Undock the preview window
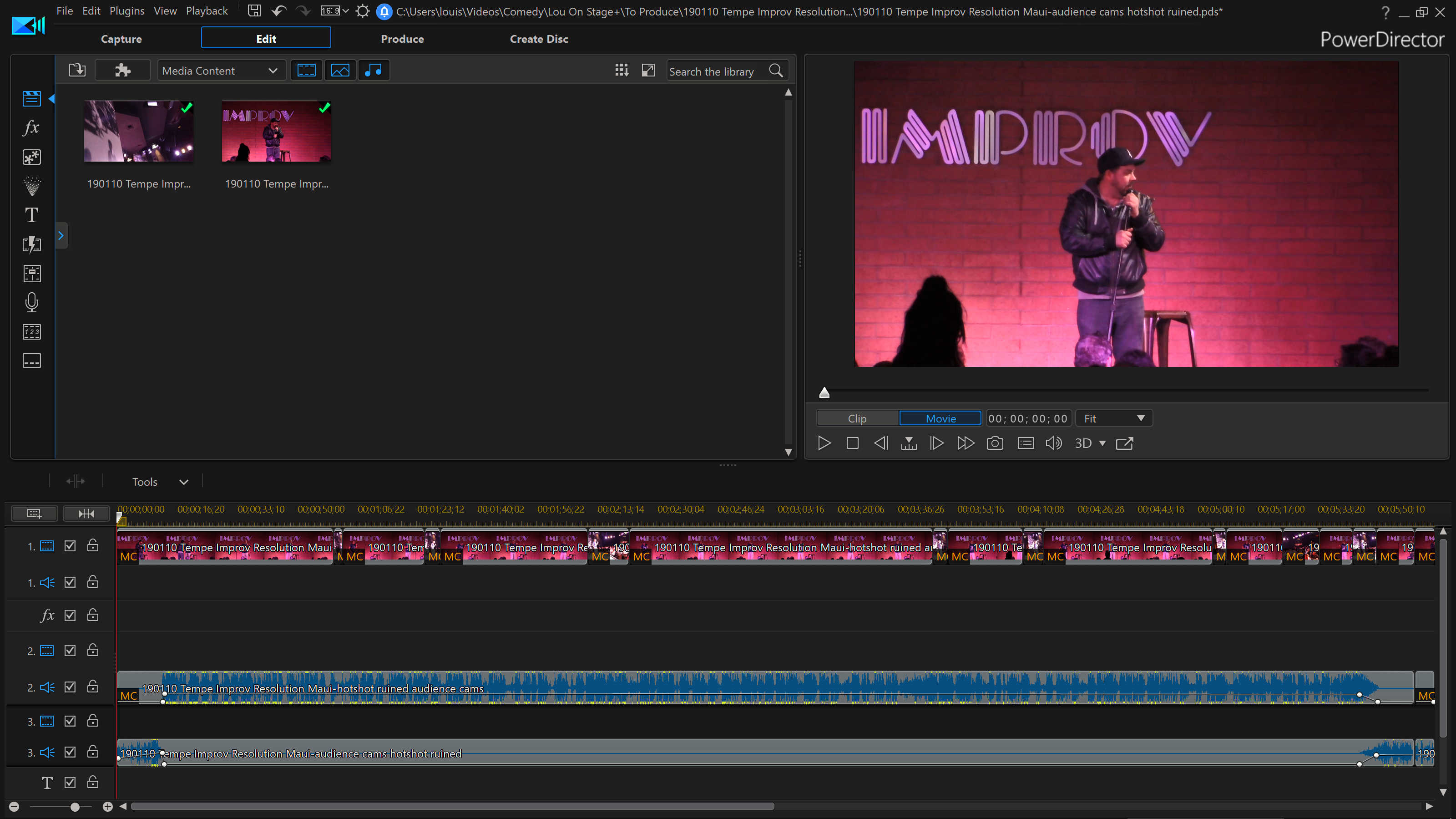Viewport: 1456px width, 819px height. pyautogui.click(x=1125, y=443)
